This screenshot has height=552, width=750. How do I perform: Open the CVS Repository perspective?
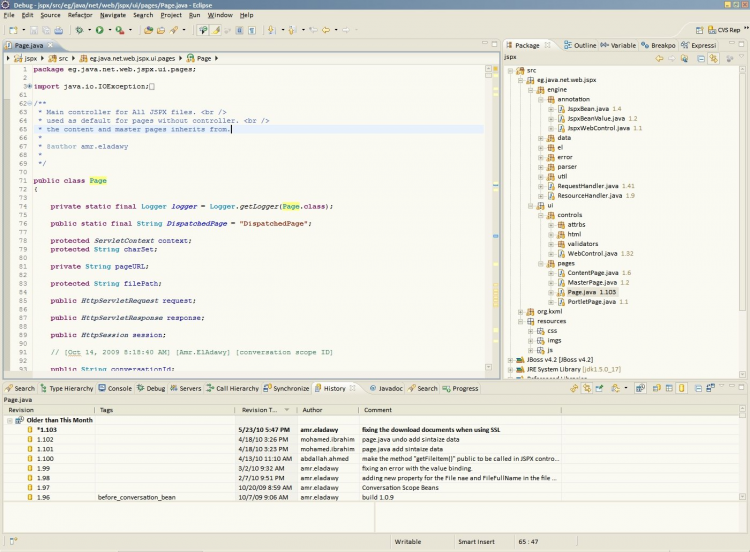721,31
